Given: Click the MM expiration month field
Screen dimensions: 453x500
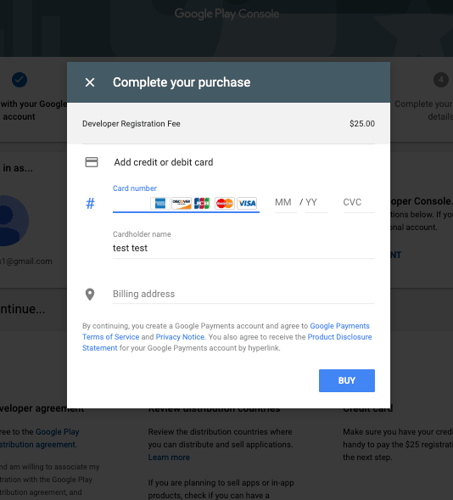Looking at the screenshot, I should [285, 202].
